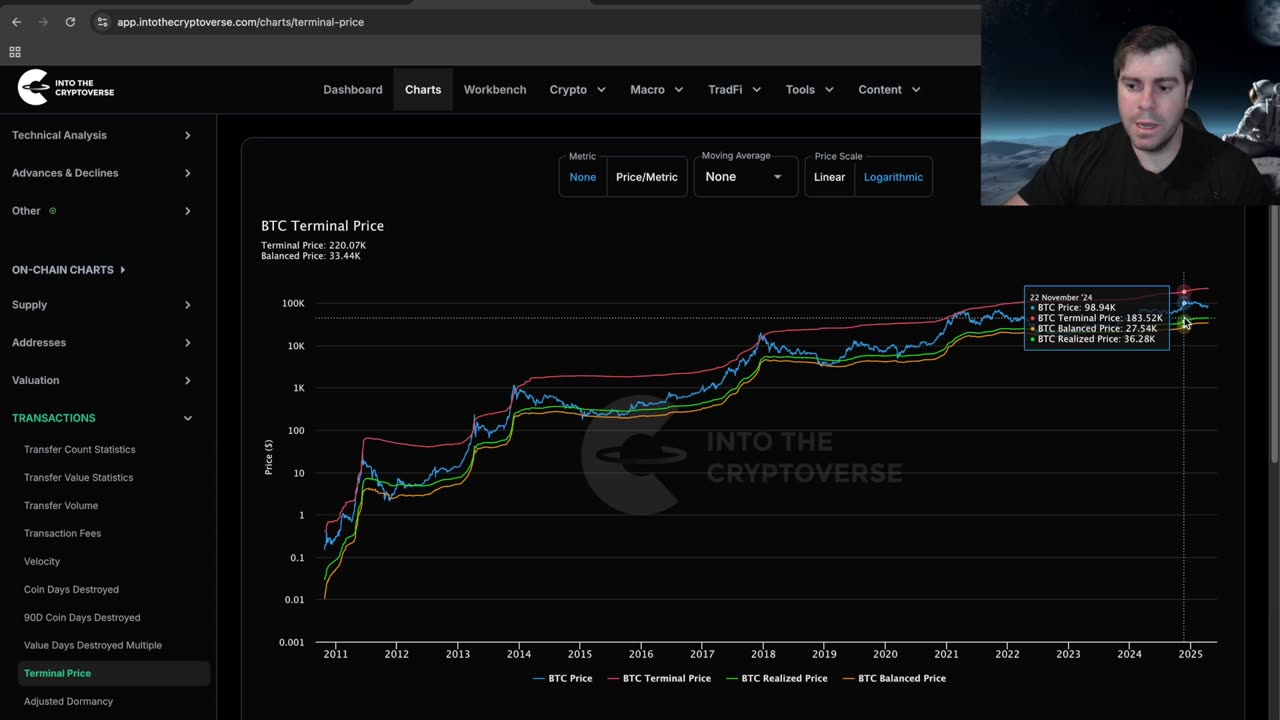The height and width of the screenshot is (720, 1280).
Task: Click the Terminal Price: 220.07K value
Action: click(313, 245)
